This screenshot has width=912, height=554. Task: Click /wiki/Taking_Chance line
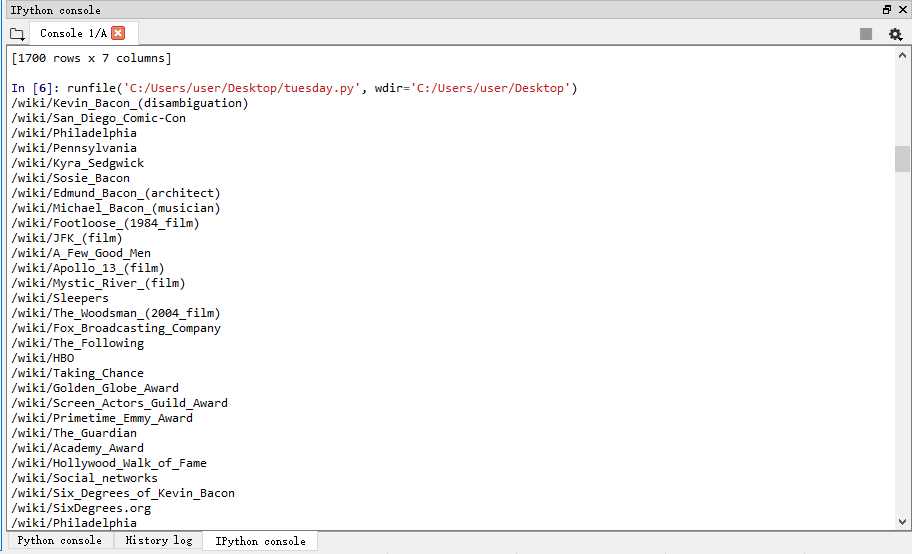77,374
